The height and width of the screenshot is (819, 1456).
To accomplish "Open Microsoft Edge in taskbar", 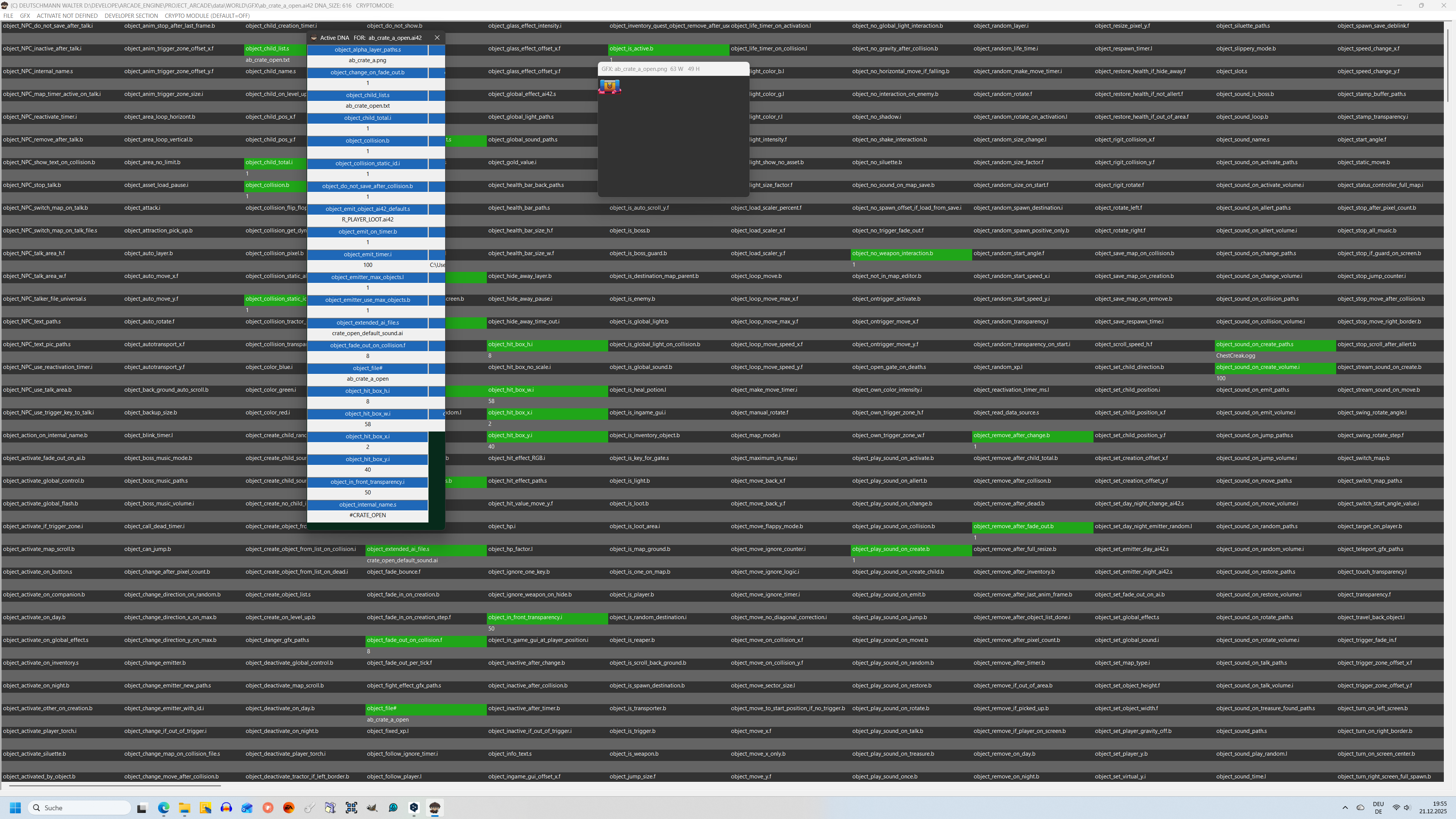I will (163, 808).
